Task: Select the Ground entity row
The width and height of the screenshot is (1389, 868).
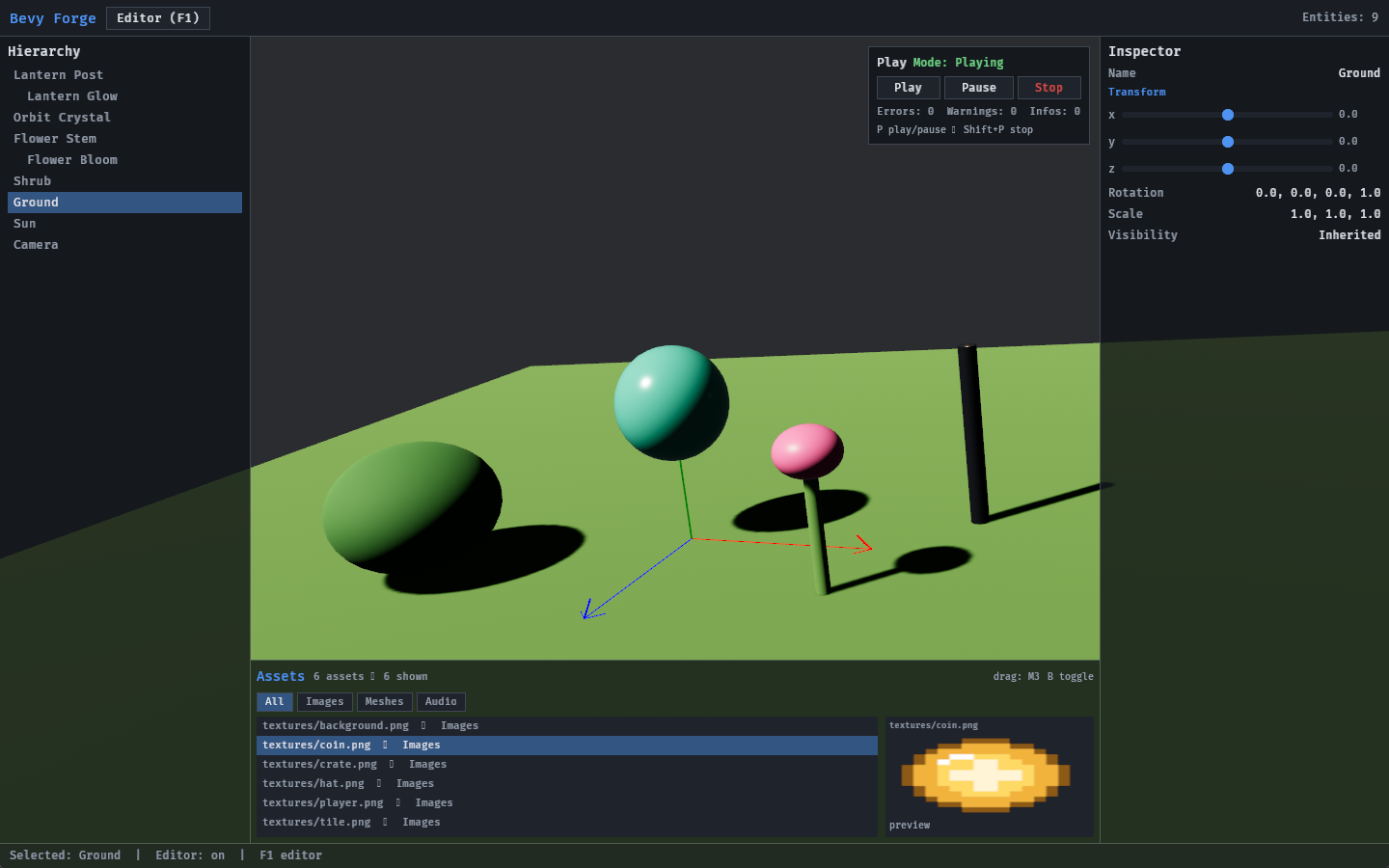Action: (124, 203)
